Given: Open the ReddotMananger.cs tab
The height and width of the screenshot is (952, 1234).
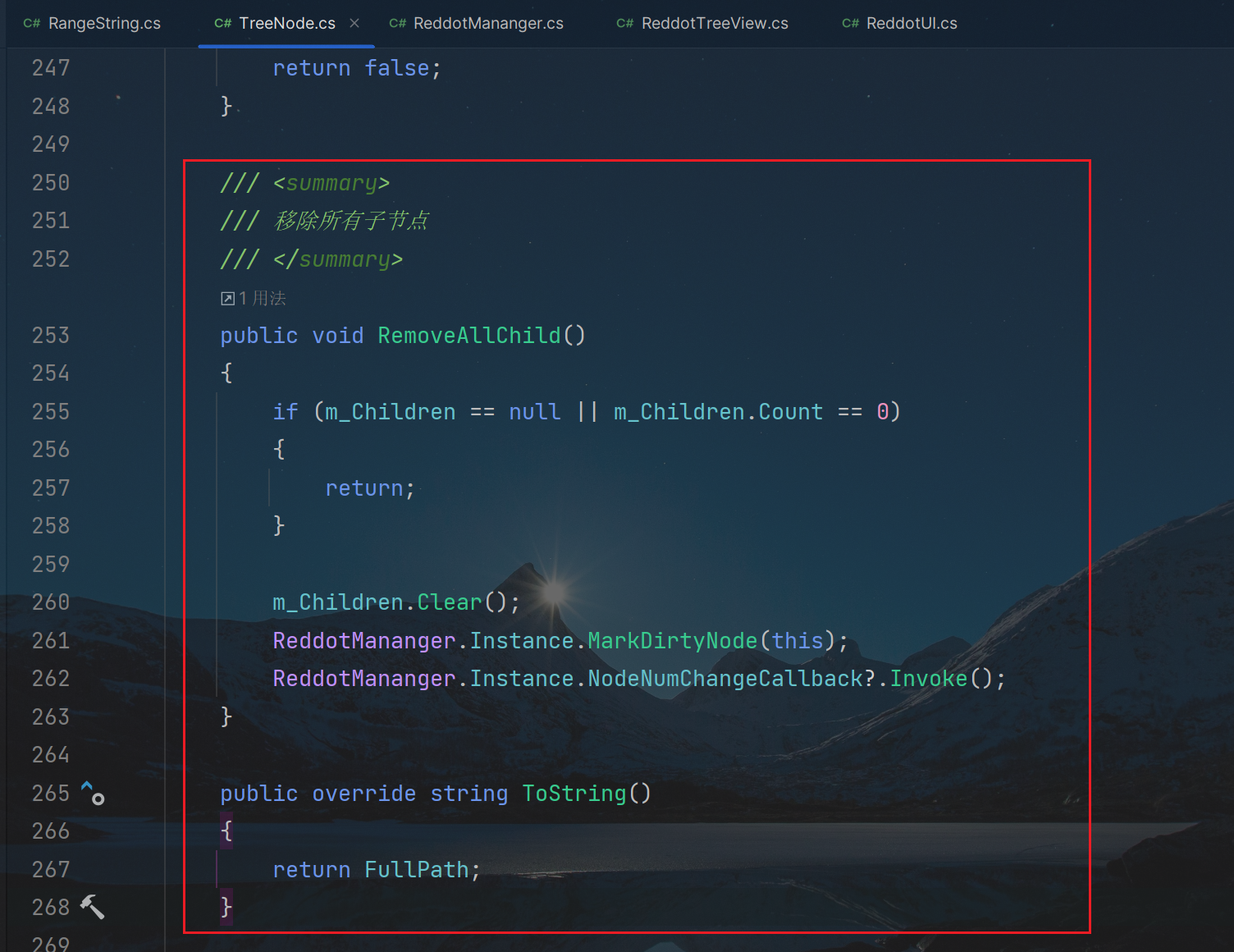Looking at the screenshot, I should click(476, 23).
